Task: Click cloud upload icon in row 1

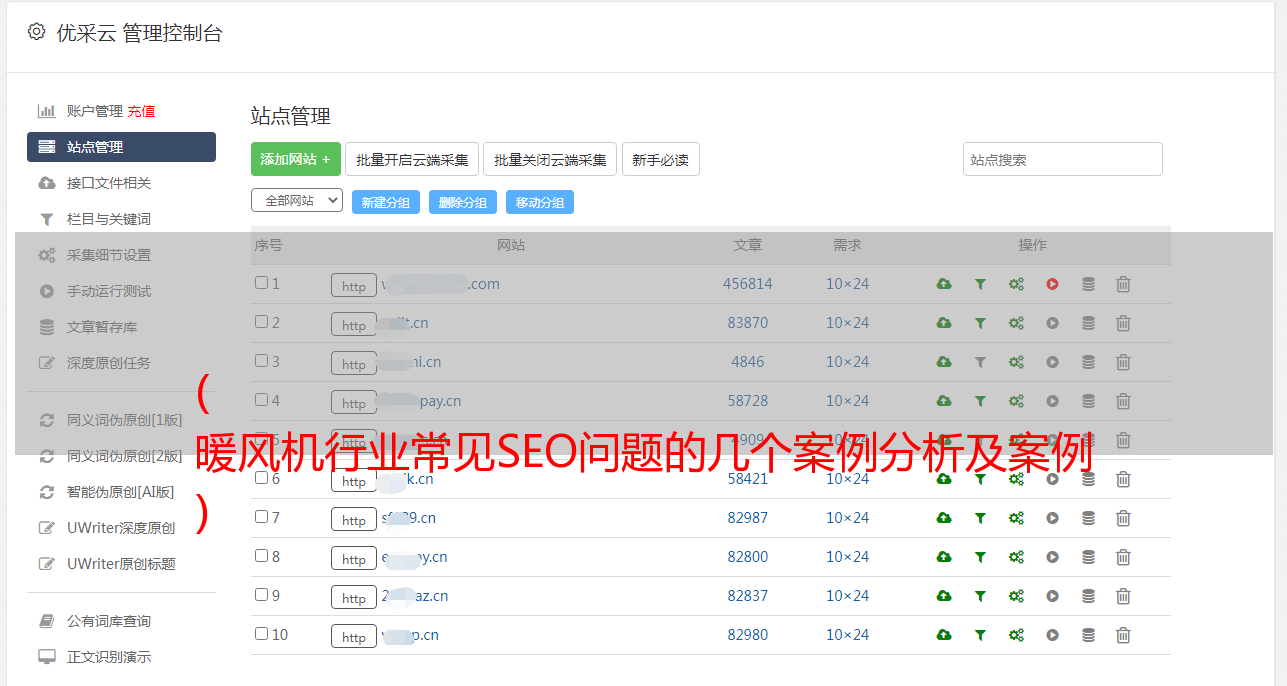Action: pos(944,284)
